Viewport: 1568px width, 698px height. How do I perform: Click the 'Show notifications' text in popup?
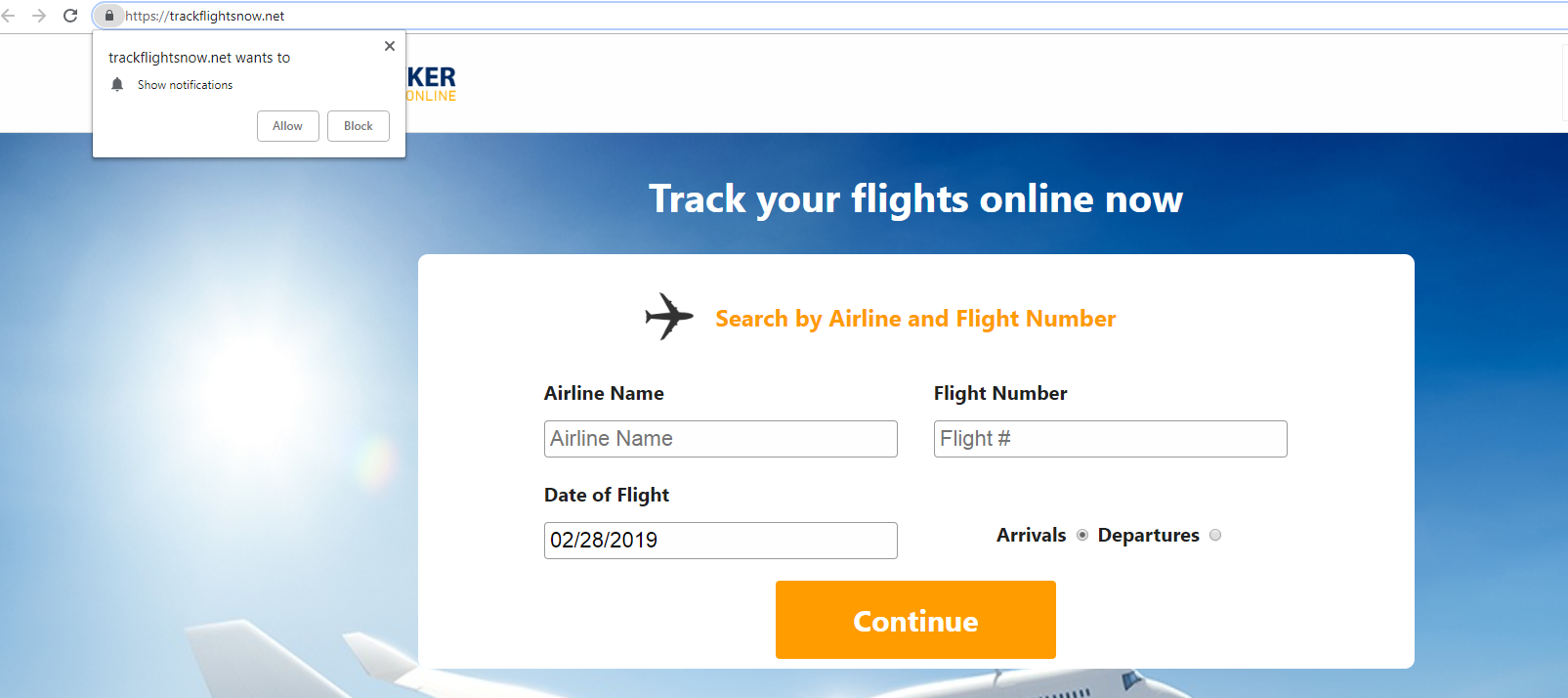(x=185, y=85)
